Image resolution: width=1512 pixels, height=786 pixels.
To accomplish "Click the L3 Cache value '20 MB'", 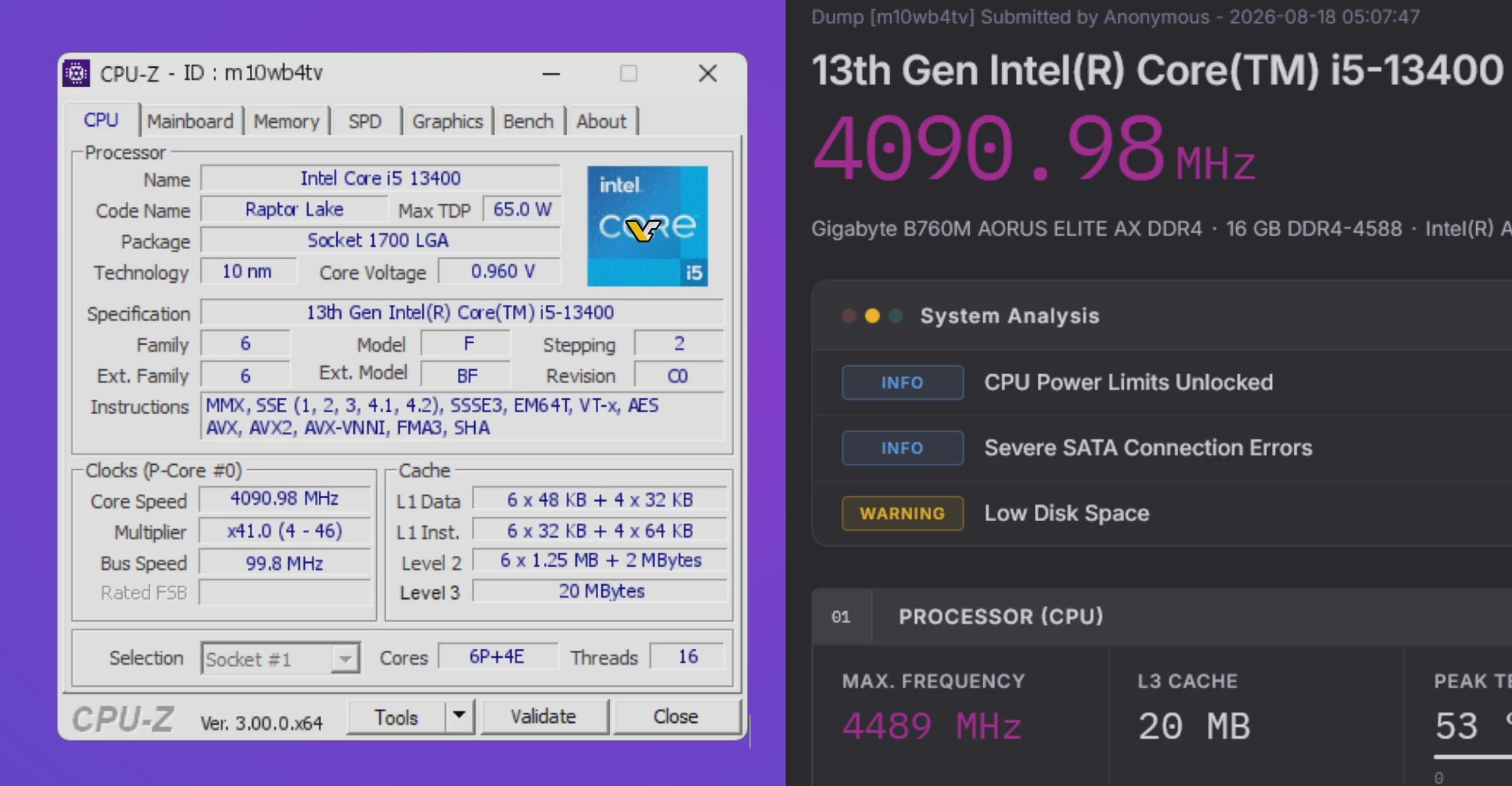I will 1194,726.
